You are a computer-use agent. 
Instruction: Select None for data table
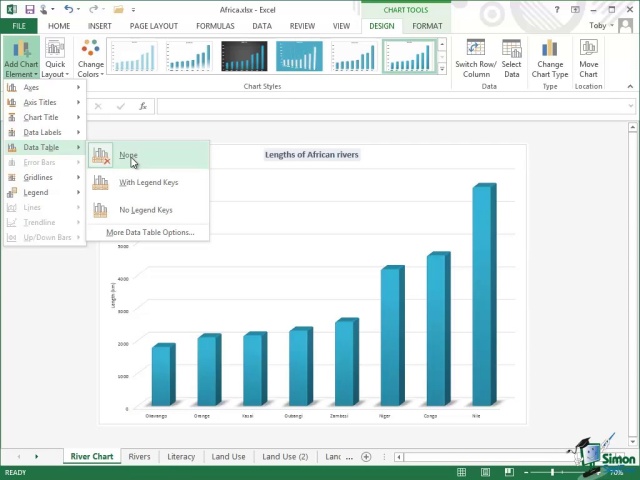[128, 156]
